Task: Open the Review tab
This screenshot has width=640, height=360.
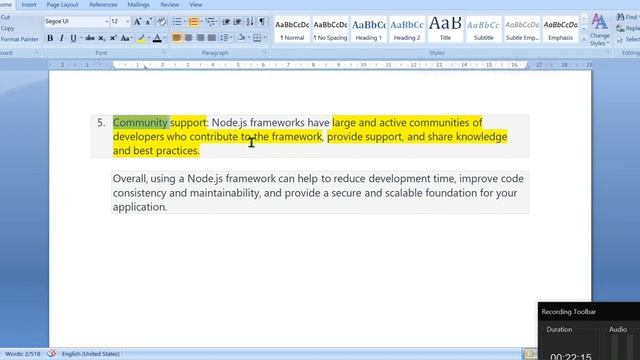Action: coord(169,5)
